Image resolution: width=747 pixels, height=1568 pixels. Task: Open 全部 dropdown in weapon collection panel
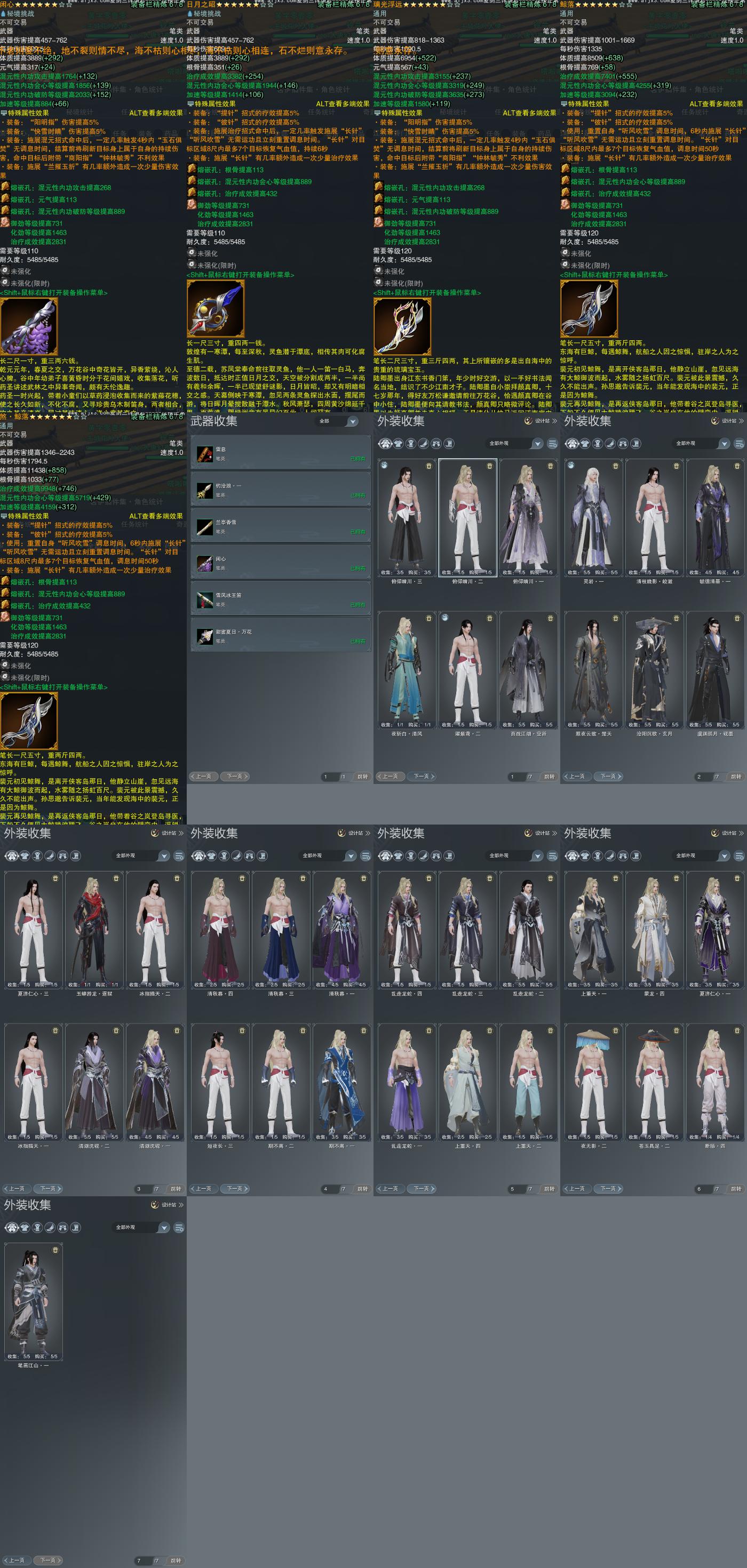tap(337, 421)
